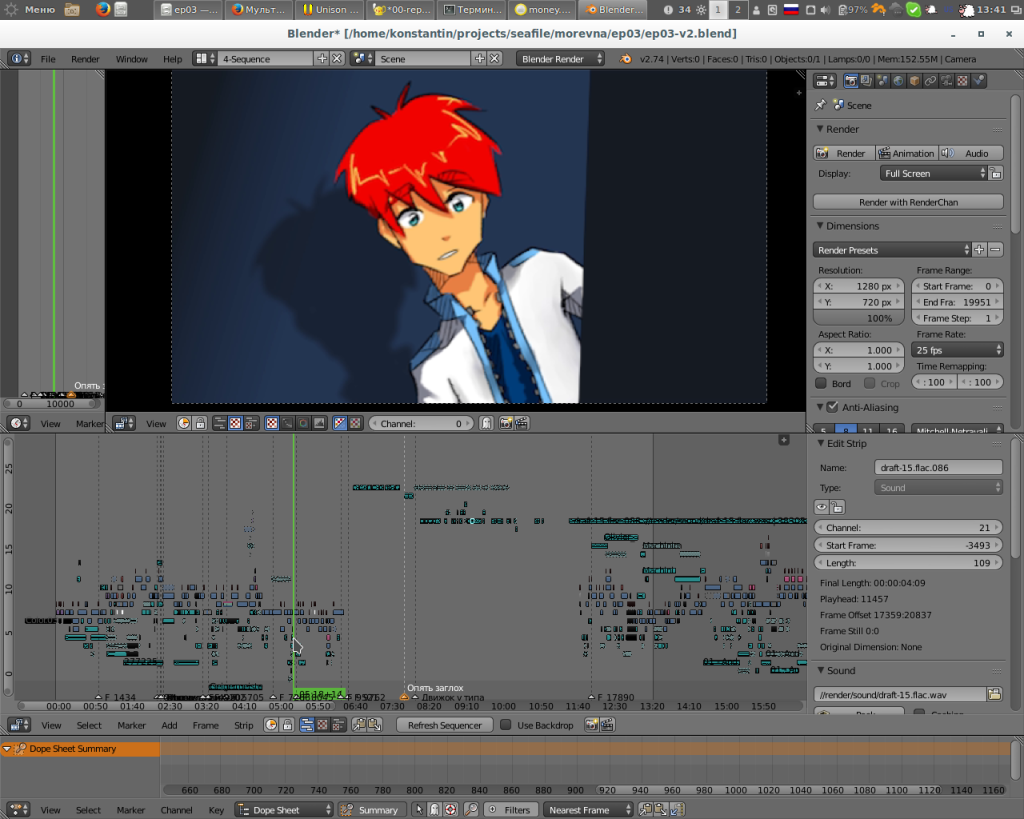Viewport: 1024px width, 819px height.
Task: Toggle the Summary button in Dope Sheet header
Action: click(x=371, y=810)
